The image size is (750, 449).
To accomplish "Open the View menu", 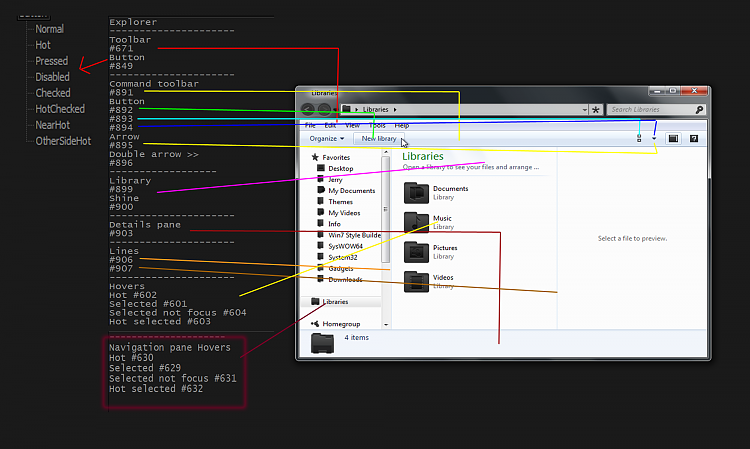I will 352,125.
